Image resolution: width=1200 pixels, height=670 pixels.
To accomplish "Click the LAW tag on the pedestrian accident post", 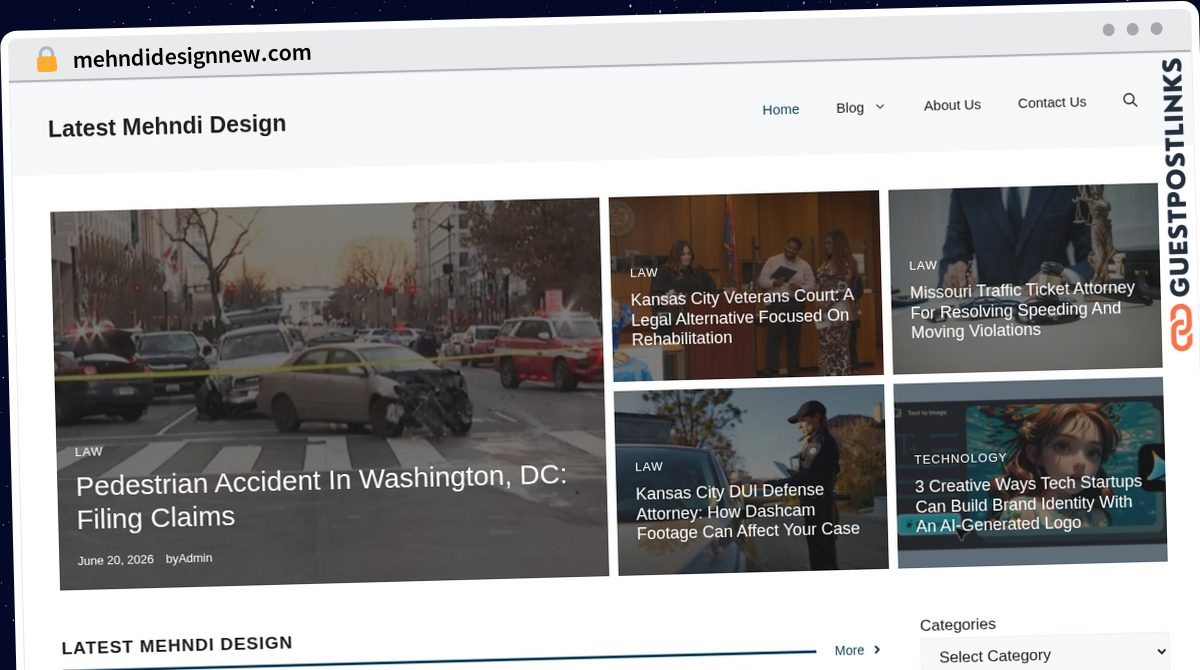I will tap(89, 452).
